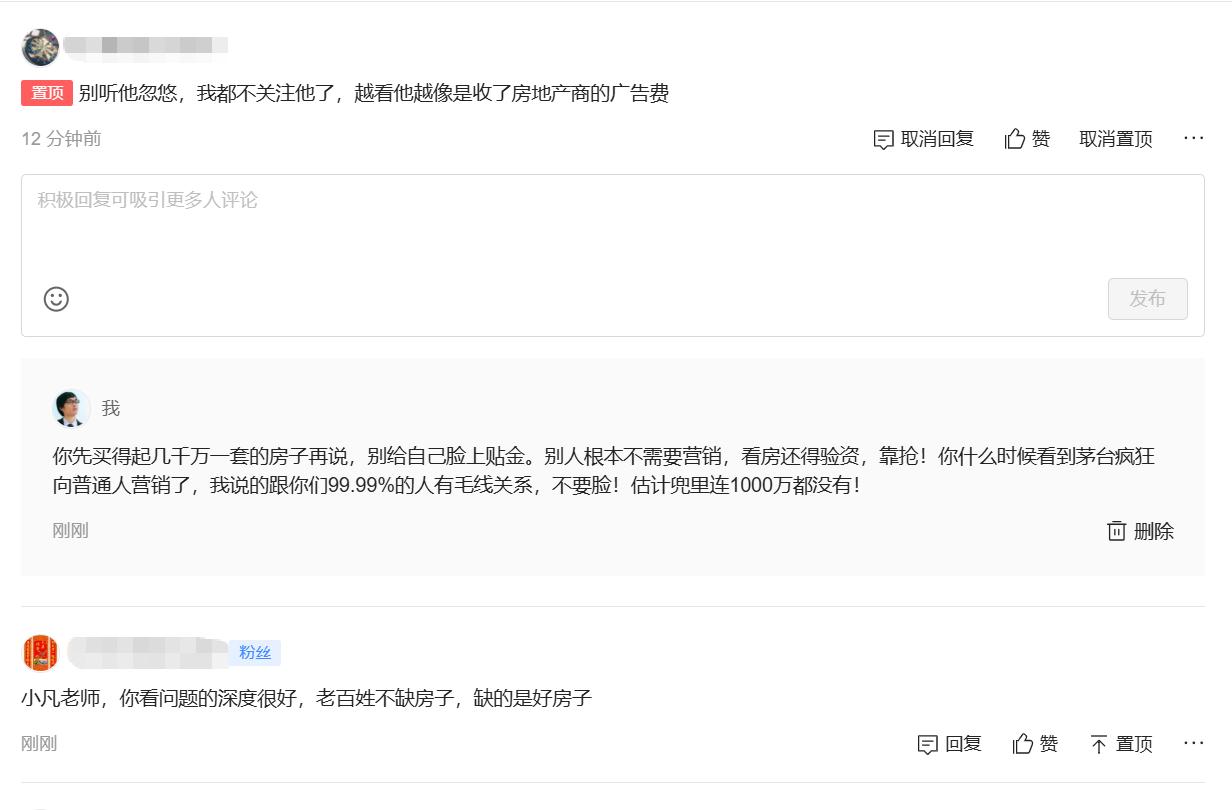
Task: Click 刚刚 timestamp under my reply
Action: coord(70,531)
